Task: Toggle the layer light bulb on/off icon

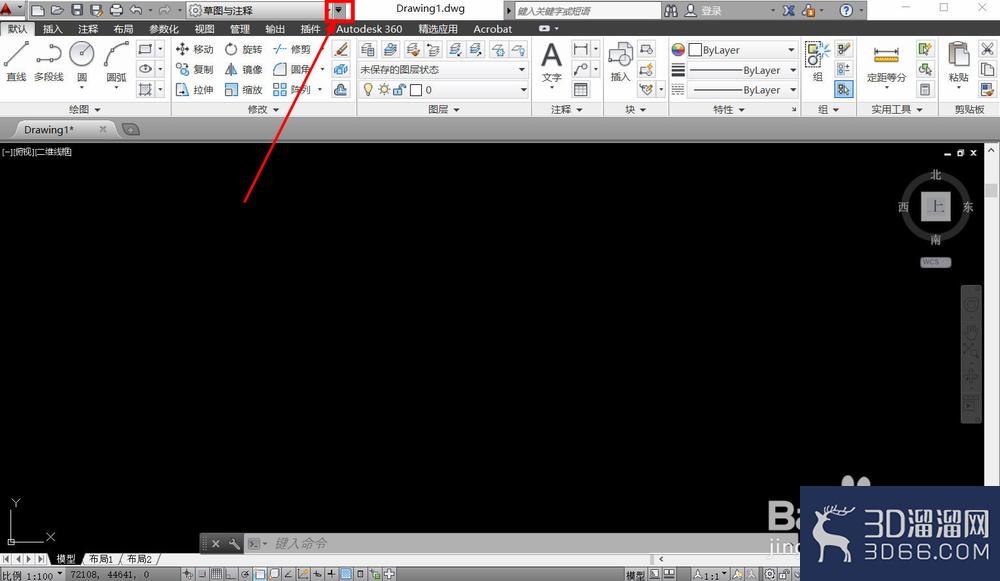Action: (x=368, y=90)
